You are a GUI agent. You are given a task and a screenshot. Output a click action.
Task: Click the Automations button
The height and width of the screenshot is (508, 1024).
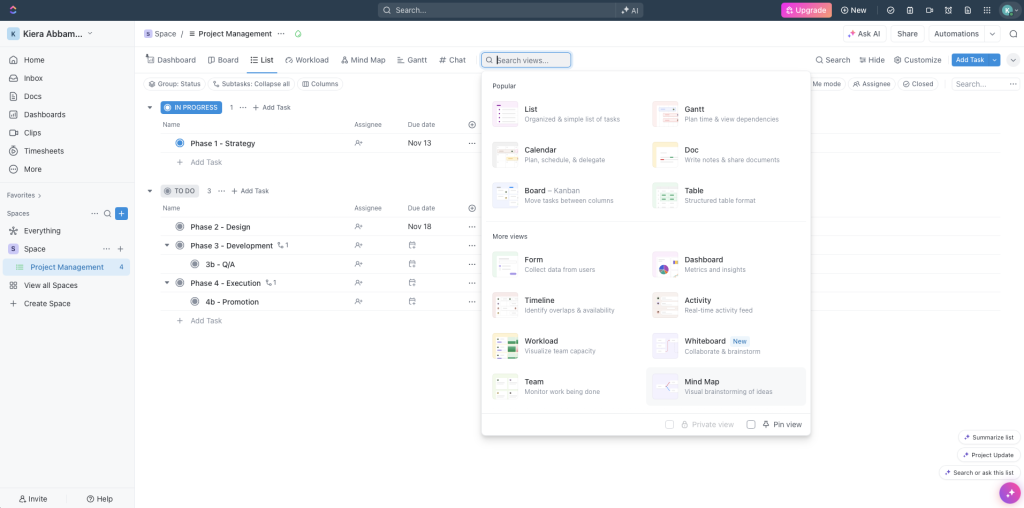(x=956, y=34)
